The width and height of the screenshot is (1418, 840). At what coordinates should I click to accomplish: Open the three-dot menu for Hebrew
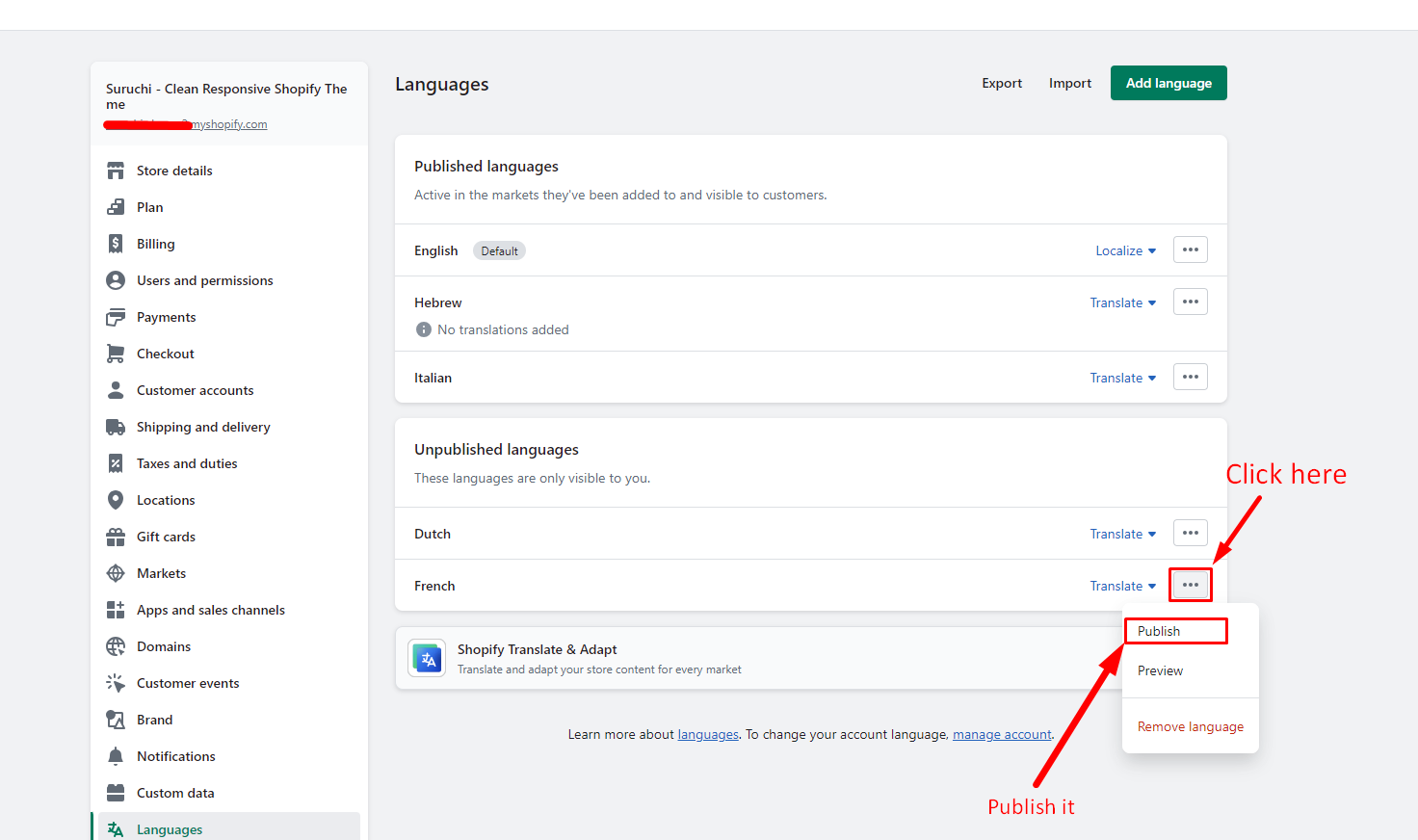tap(1190, 302)
